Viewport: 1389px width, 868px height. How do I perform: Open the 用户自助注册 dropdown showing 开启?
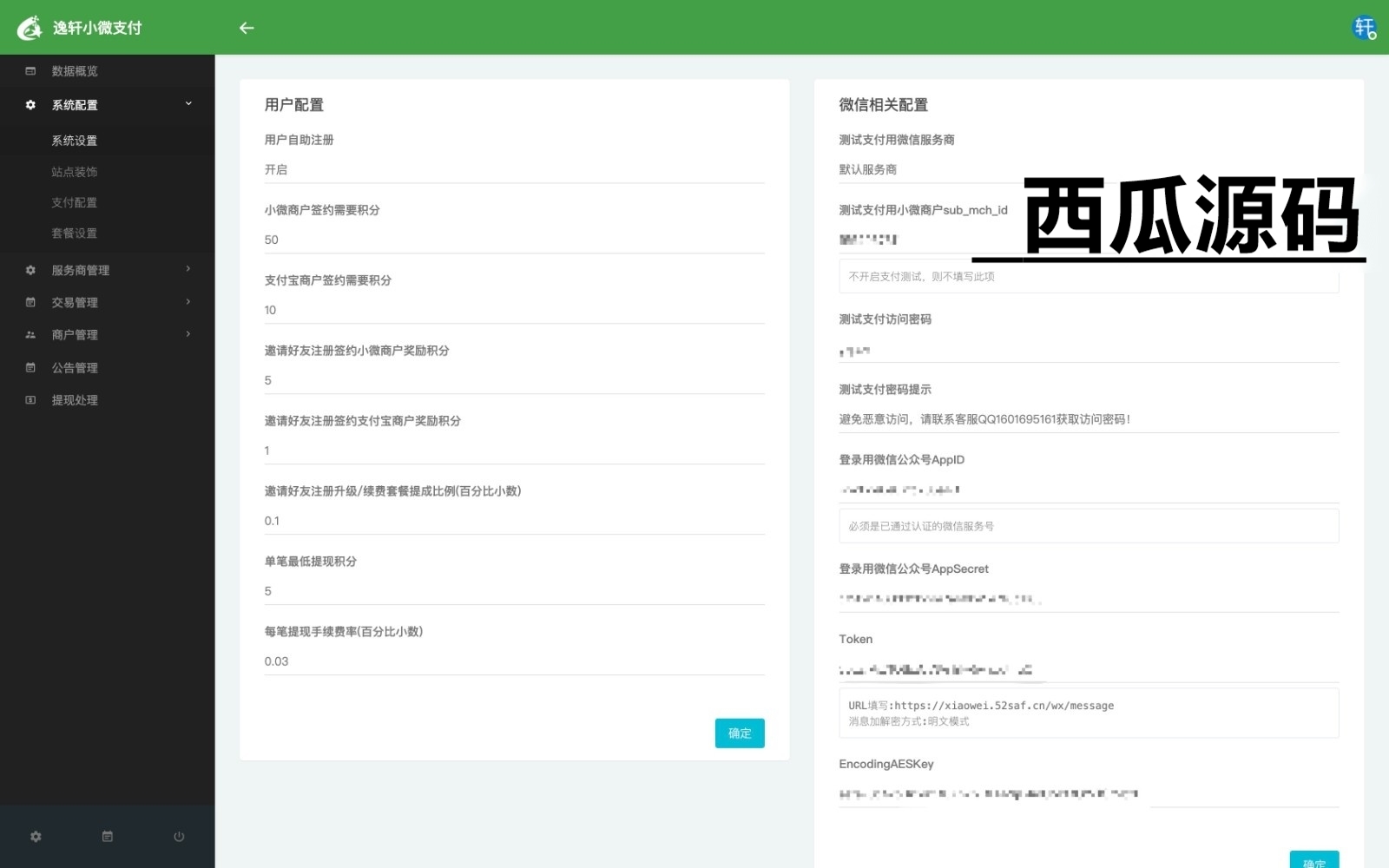(x=514, y=170)
